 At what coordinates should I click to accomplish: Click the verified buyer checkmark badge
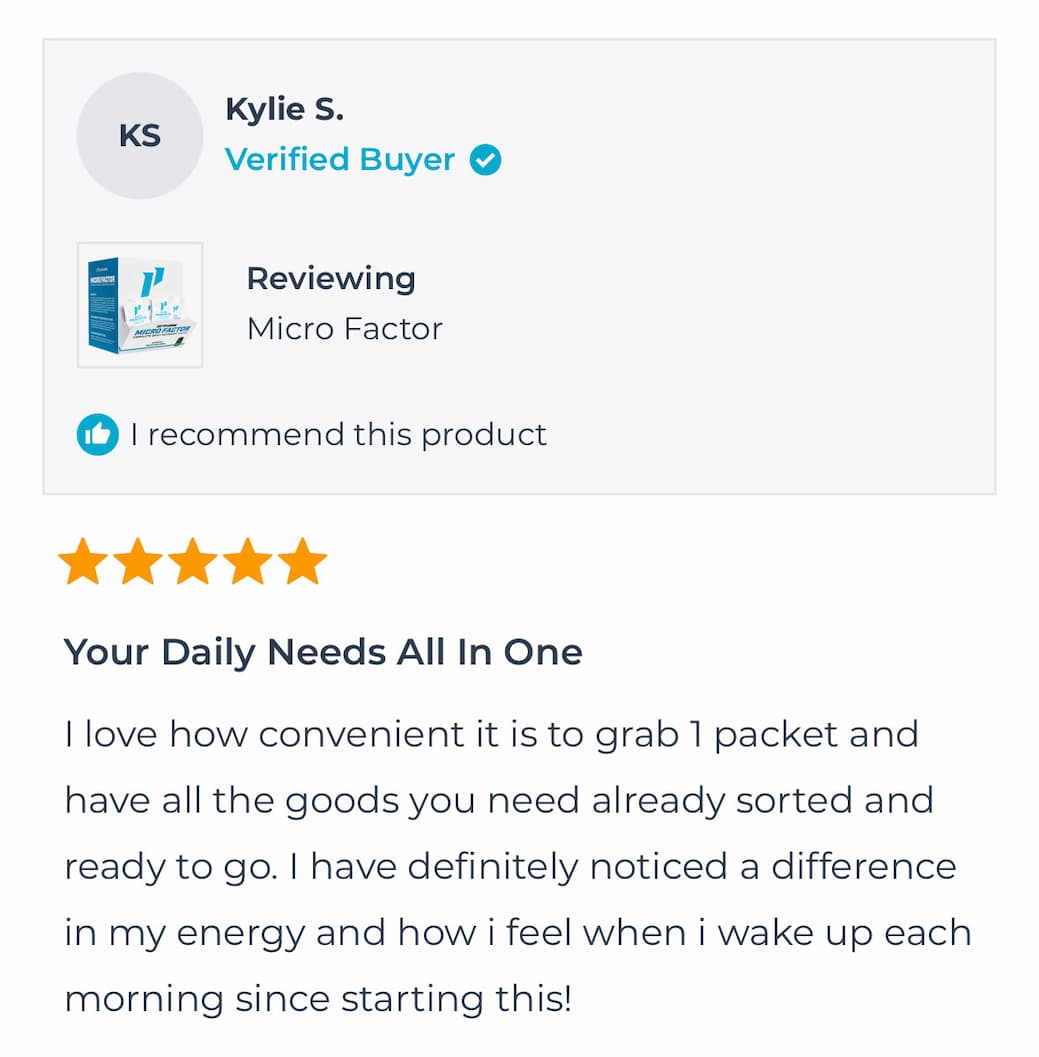click(486, 160)
